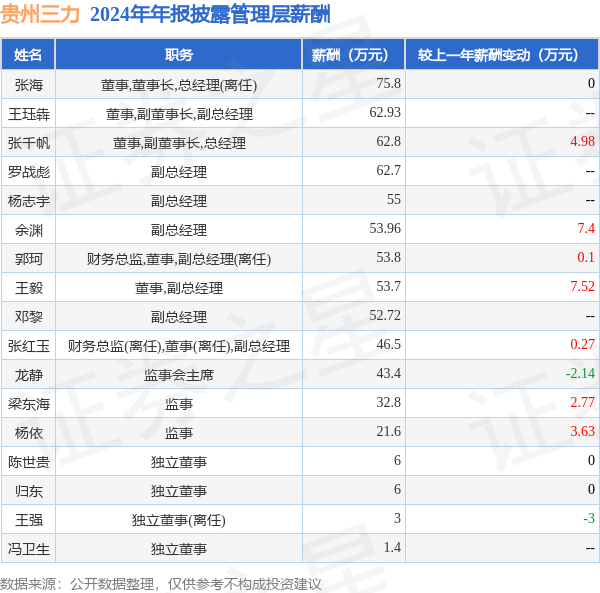The image size is (600, 593).
Task: Click the salary value 46.5
Action: [x=388, y=344]
